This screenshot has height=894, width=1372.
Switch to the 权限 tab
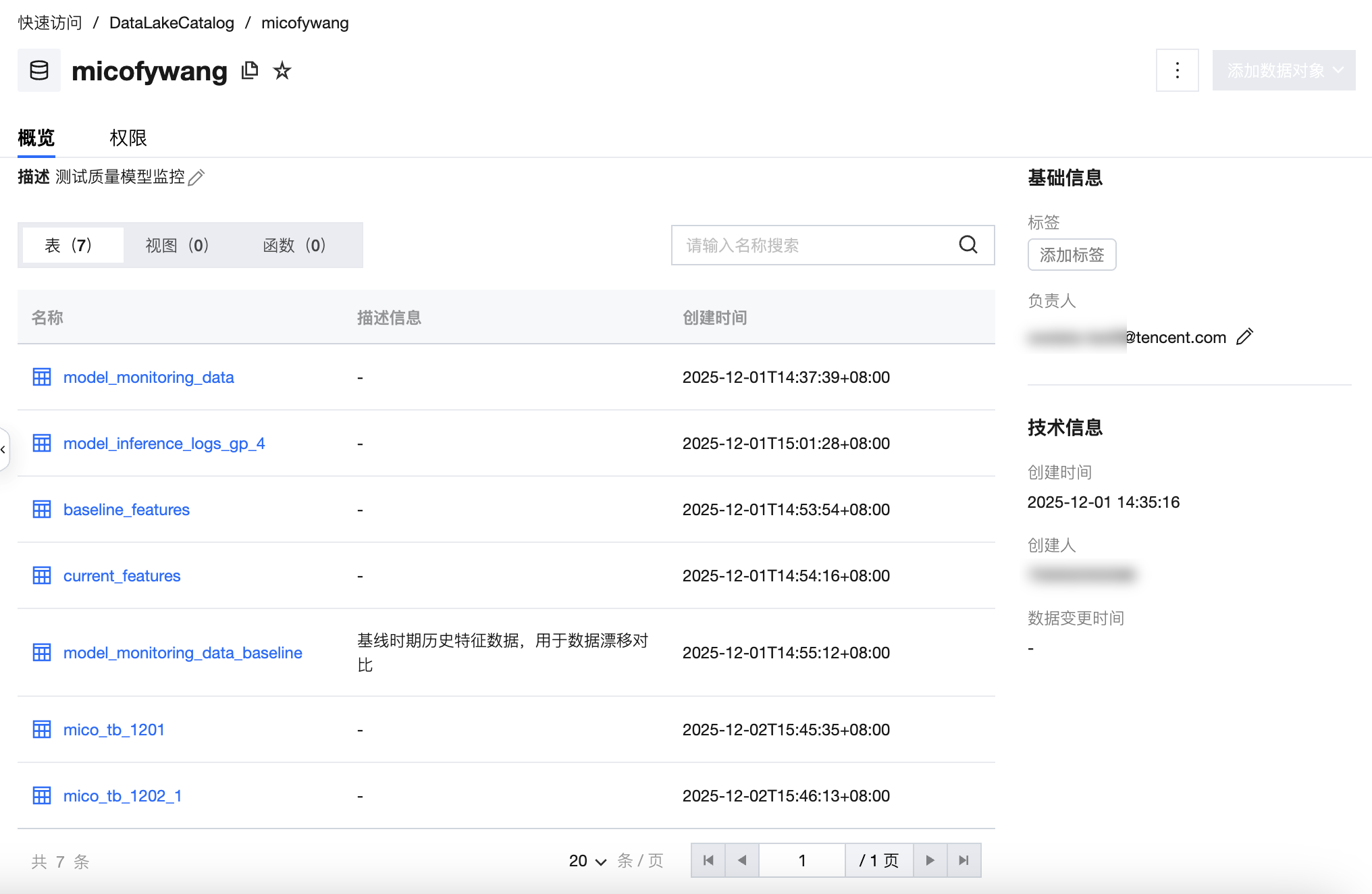pos(128,138)
